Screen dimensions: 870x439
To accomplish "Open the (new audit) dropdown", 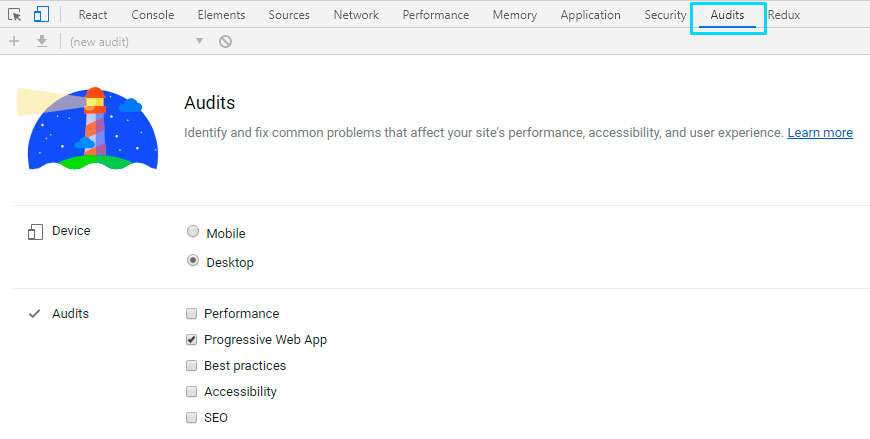I will pos(136,42).
